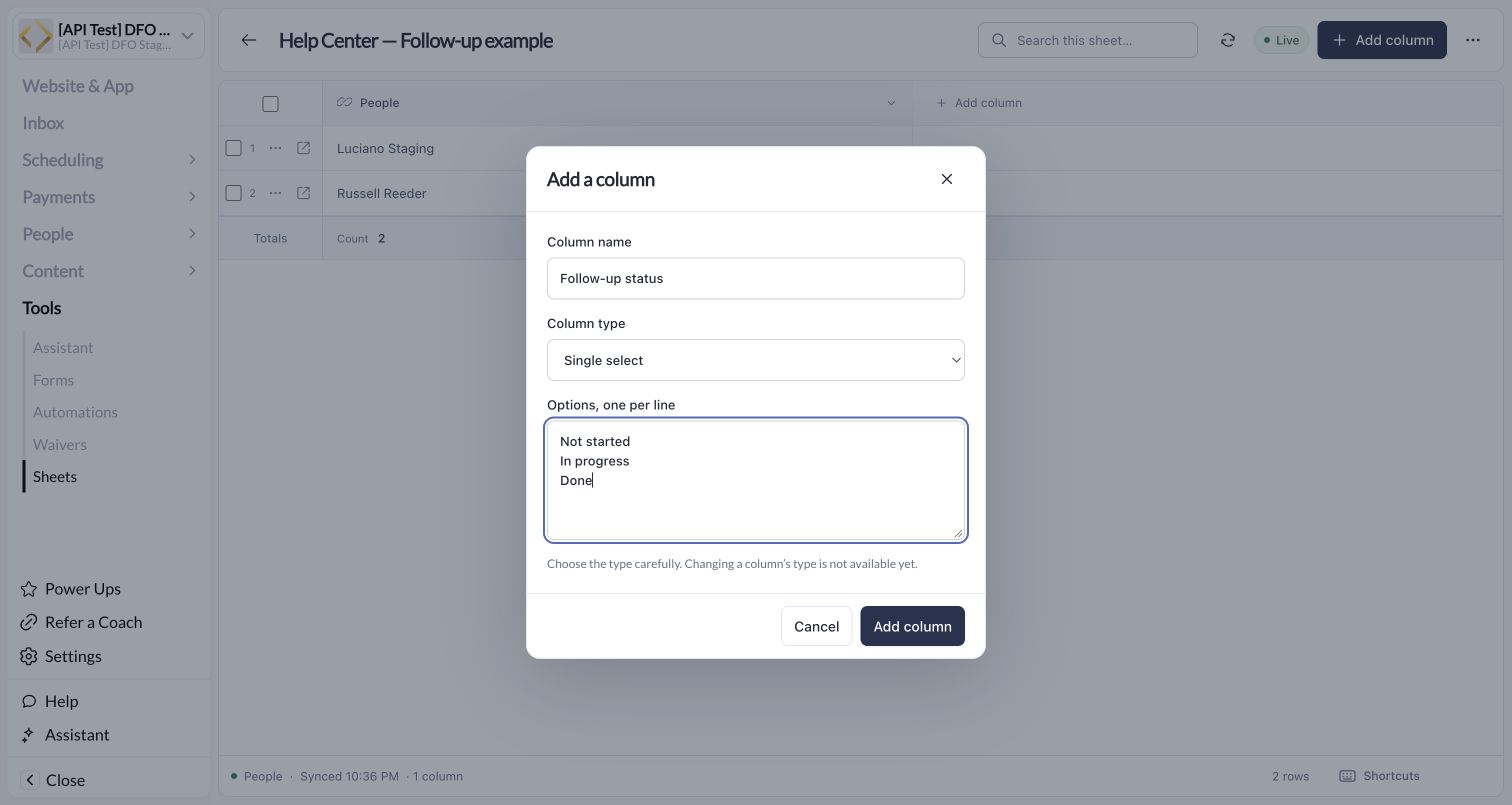Viewport: 1512px width, 805px height.
Task: Open Luciano Staging record in new view
Action: [x=303, y=148]
